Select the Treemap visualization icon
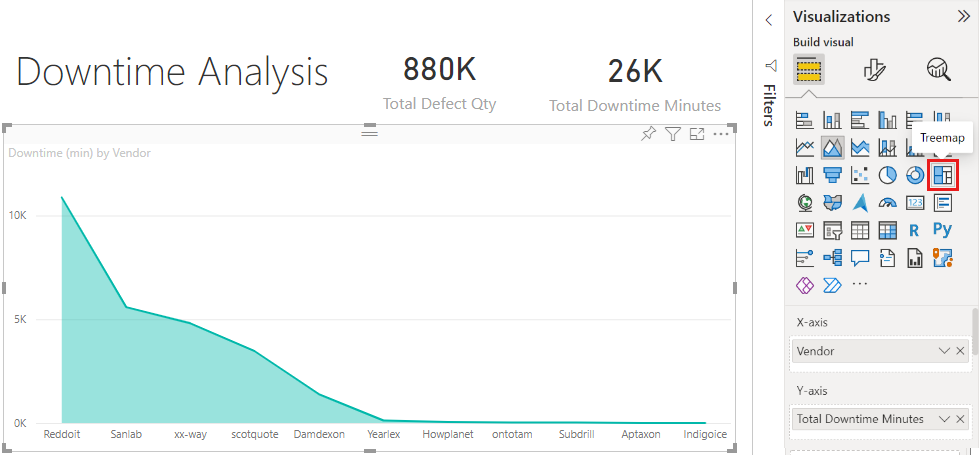Viewport: 979px width, 455px height. [x=942, y=175]
